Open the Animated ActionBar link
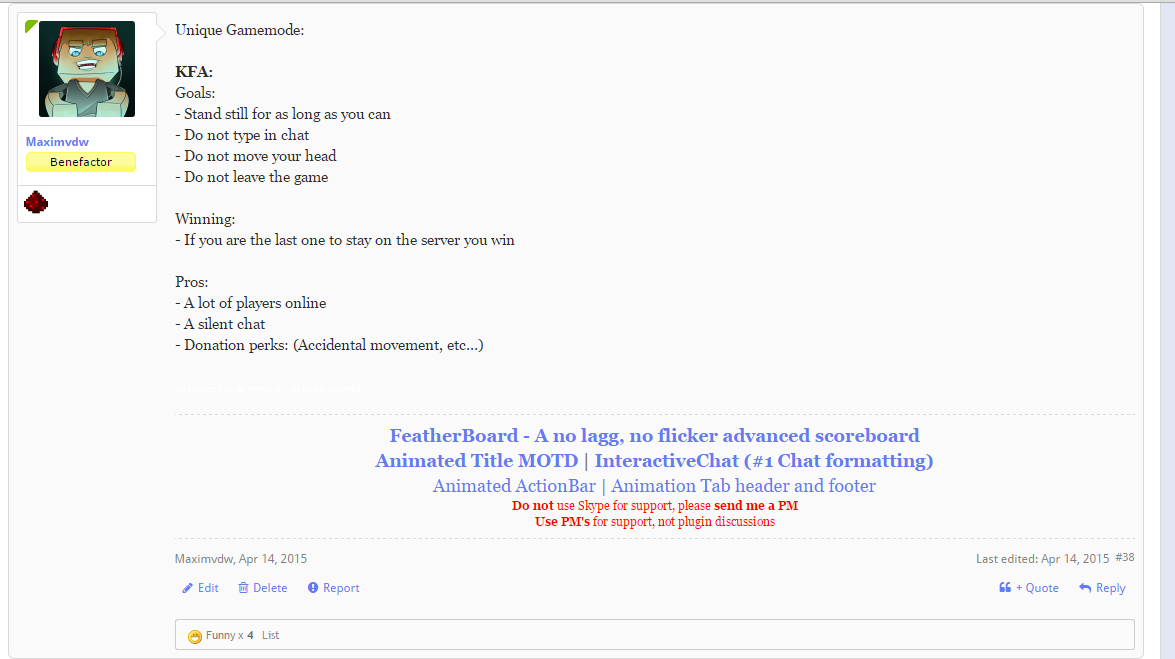 point(514,486)
